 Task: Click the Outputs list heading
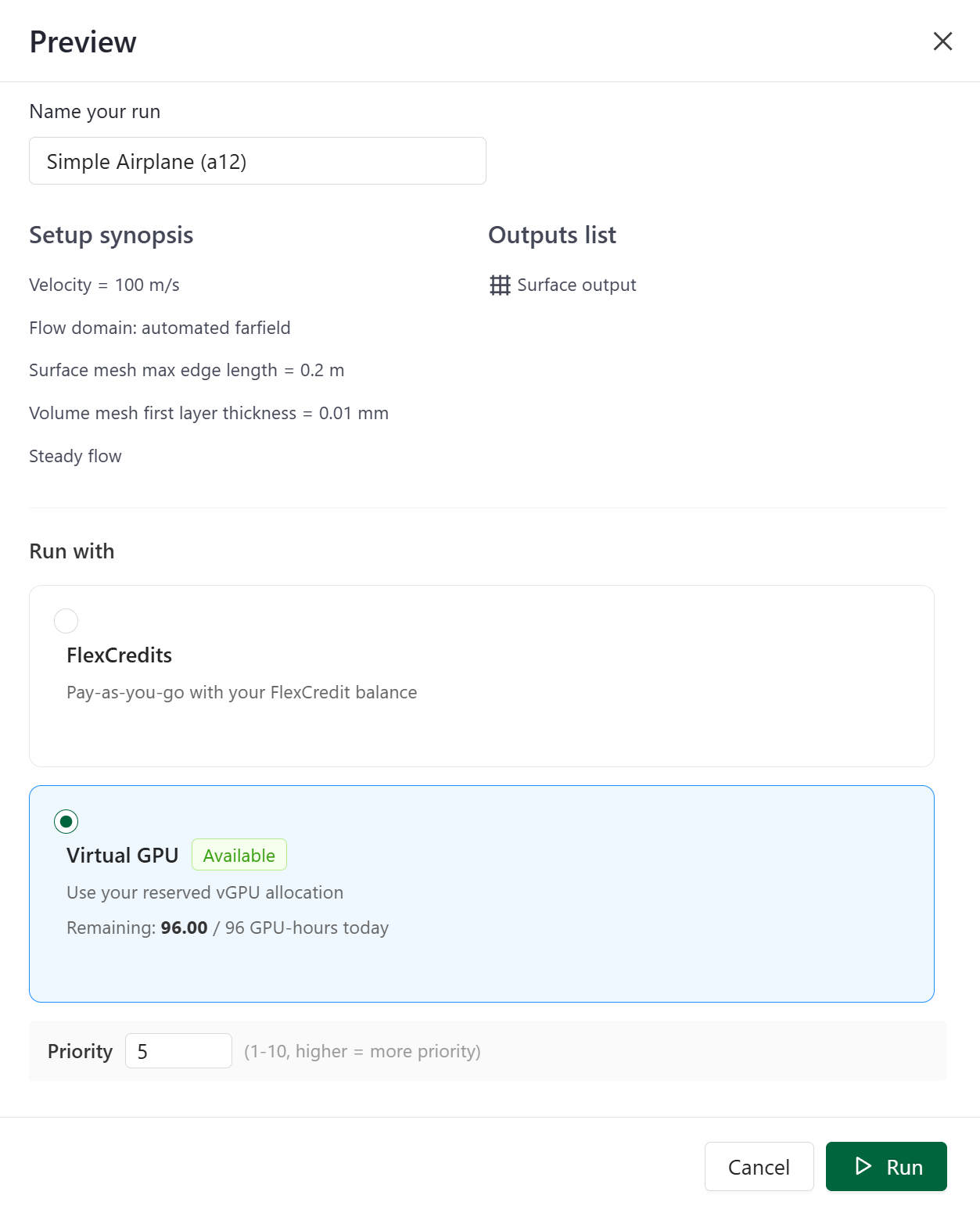tap(551, 235)
